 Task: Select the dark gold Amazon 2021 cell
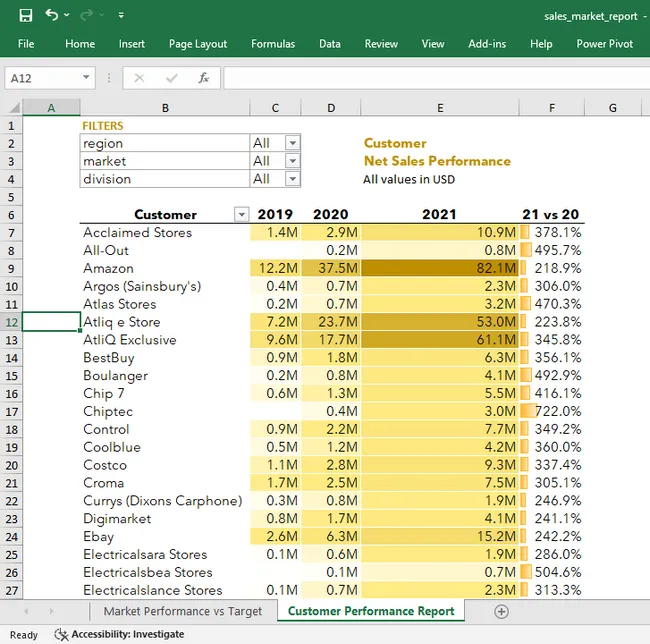click(x=440, y=268)
